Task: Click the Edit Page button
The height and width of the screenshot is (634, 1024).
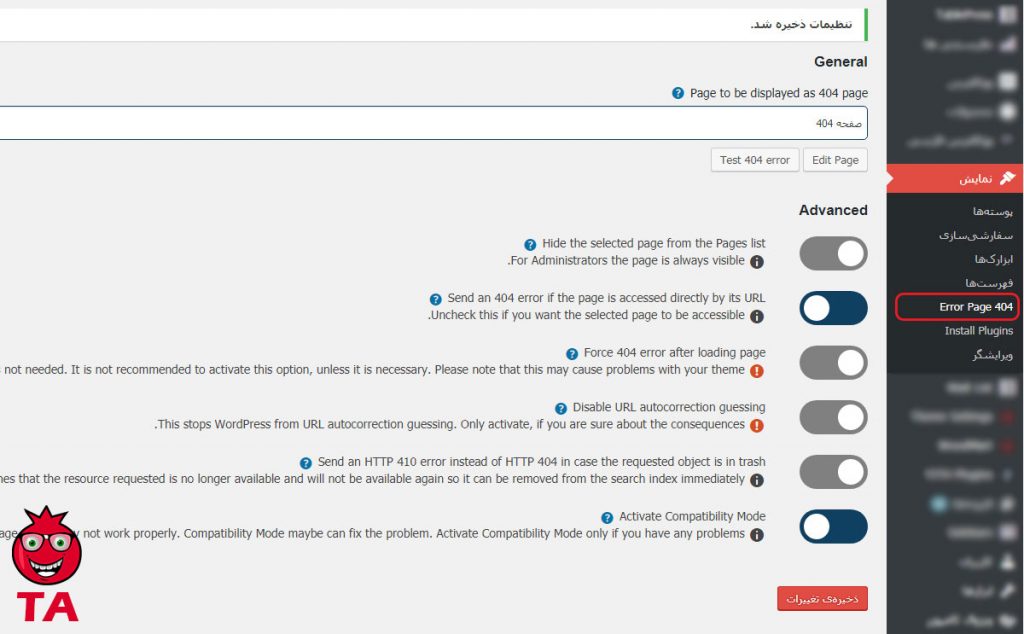Action: tap(835, 160)
